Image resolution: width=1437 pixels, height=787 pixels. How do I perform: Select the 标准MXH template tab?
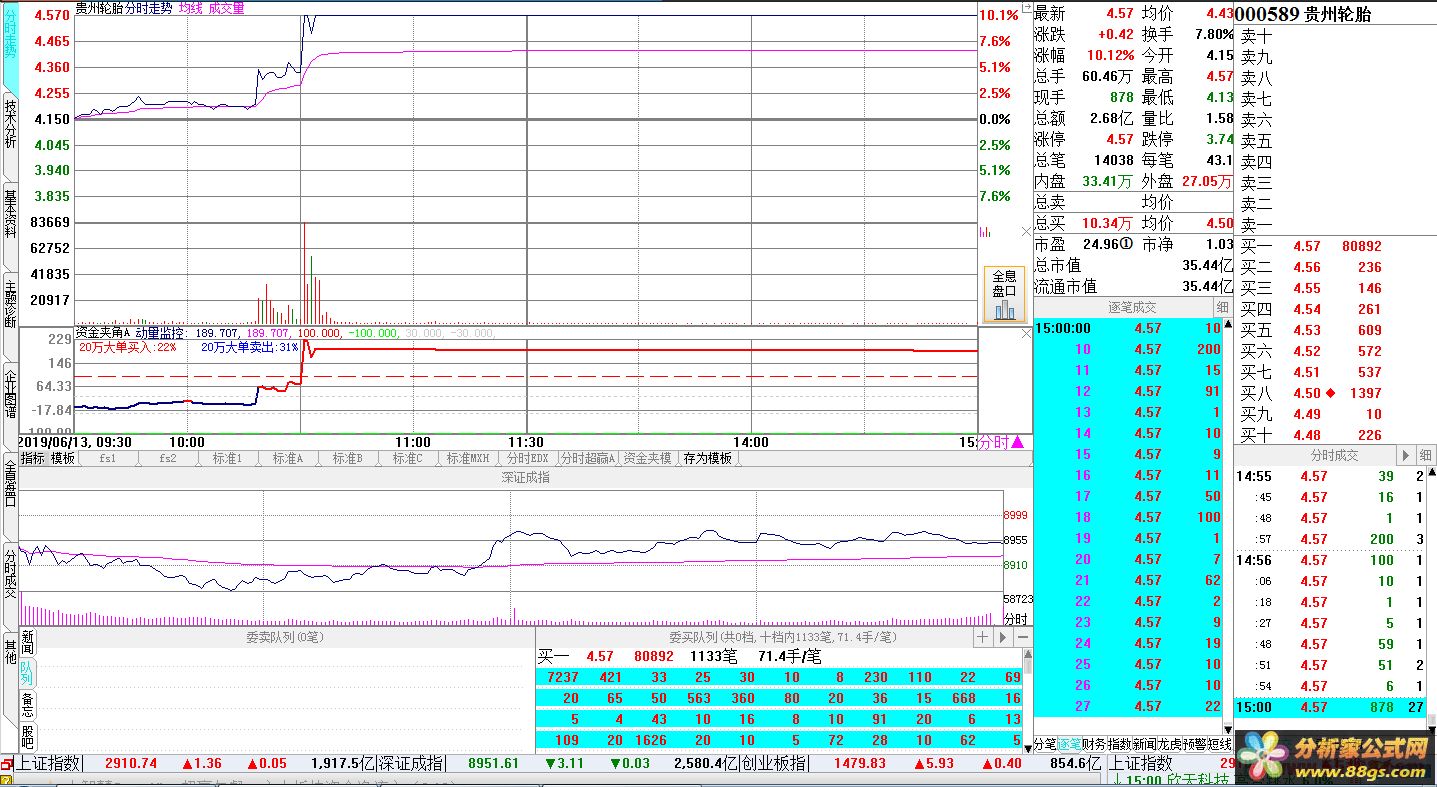point(468,458)
